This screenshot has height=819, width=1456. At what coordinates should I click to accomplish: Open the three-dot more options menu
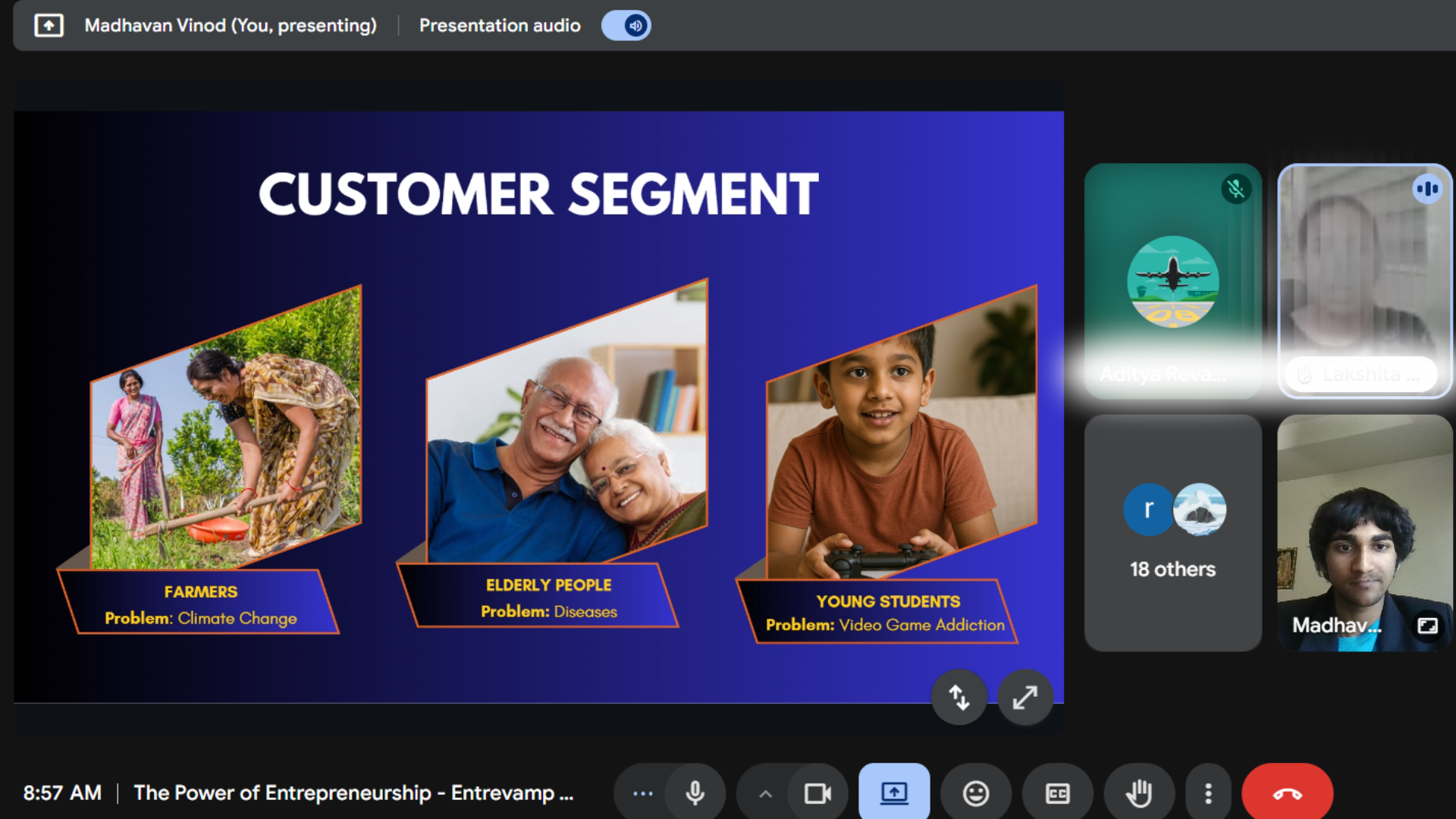tap(1208, 792)
